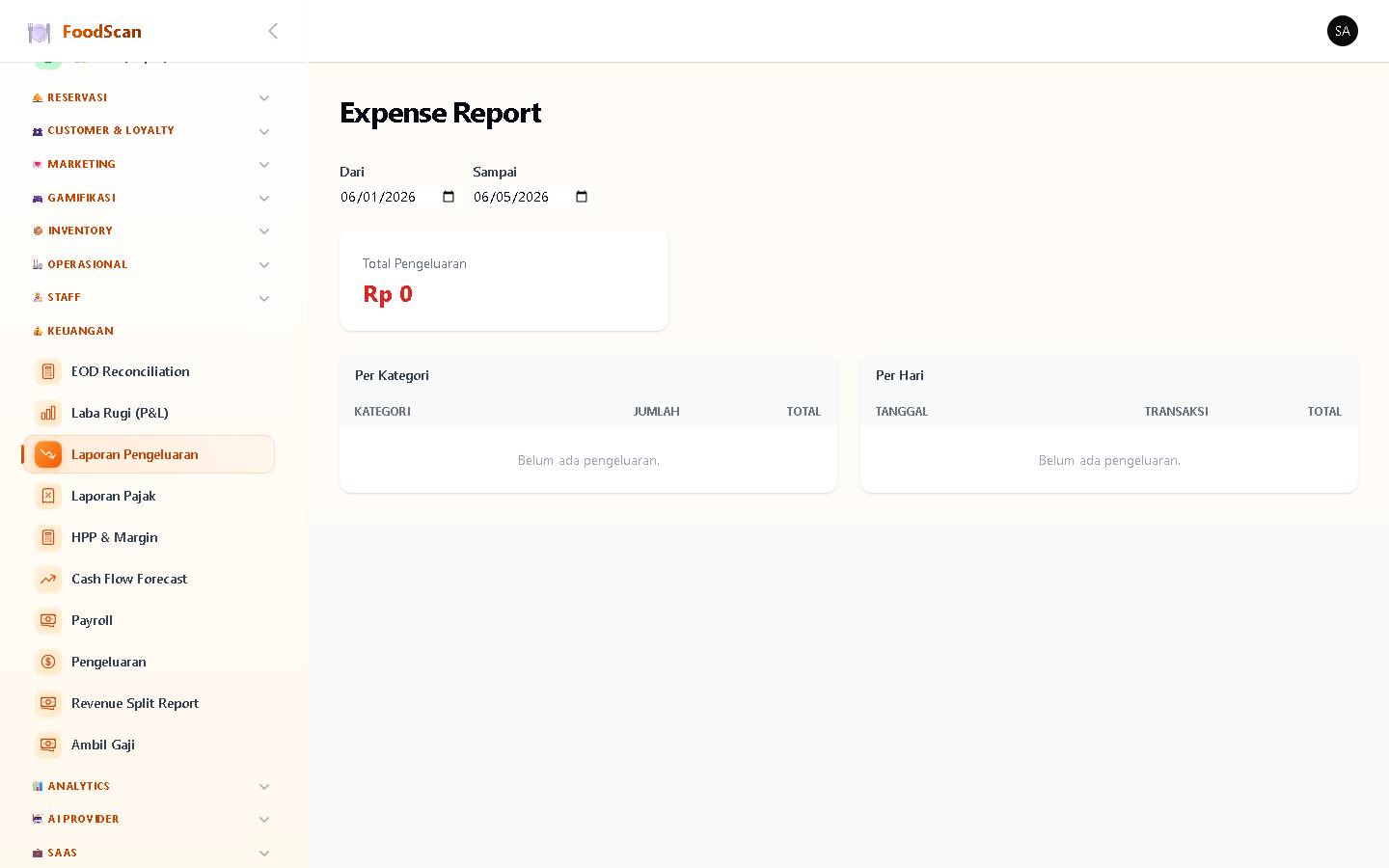Click the Pengeluaran dollar coin icon
This screenshot has width=1389, height=868.
48,662
